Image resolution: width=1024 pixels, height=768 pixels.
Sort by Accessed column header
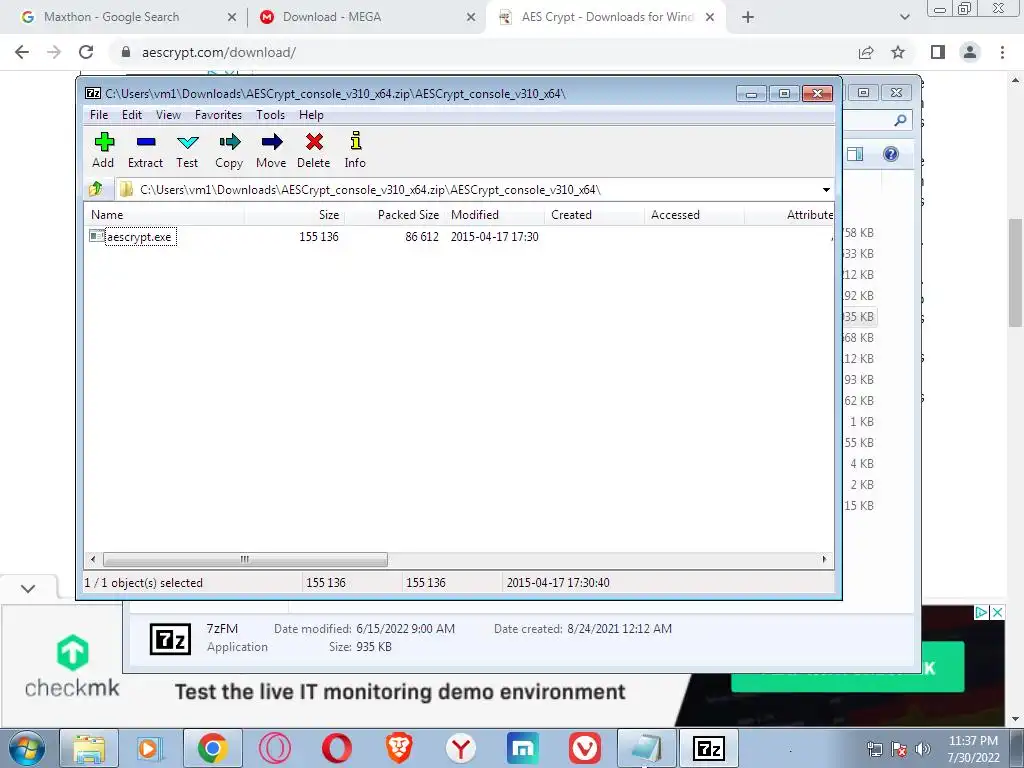click(x=694, y=215)
